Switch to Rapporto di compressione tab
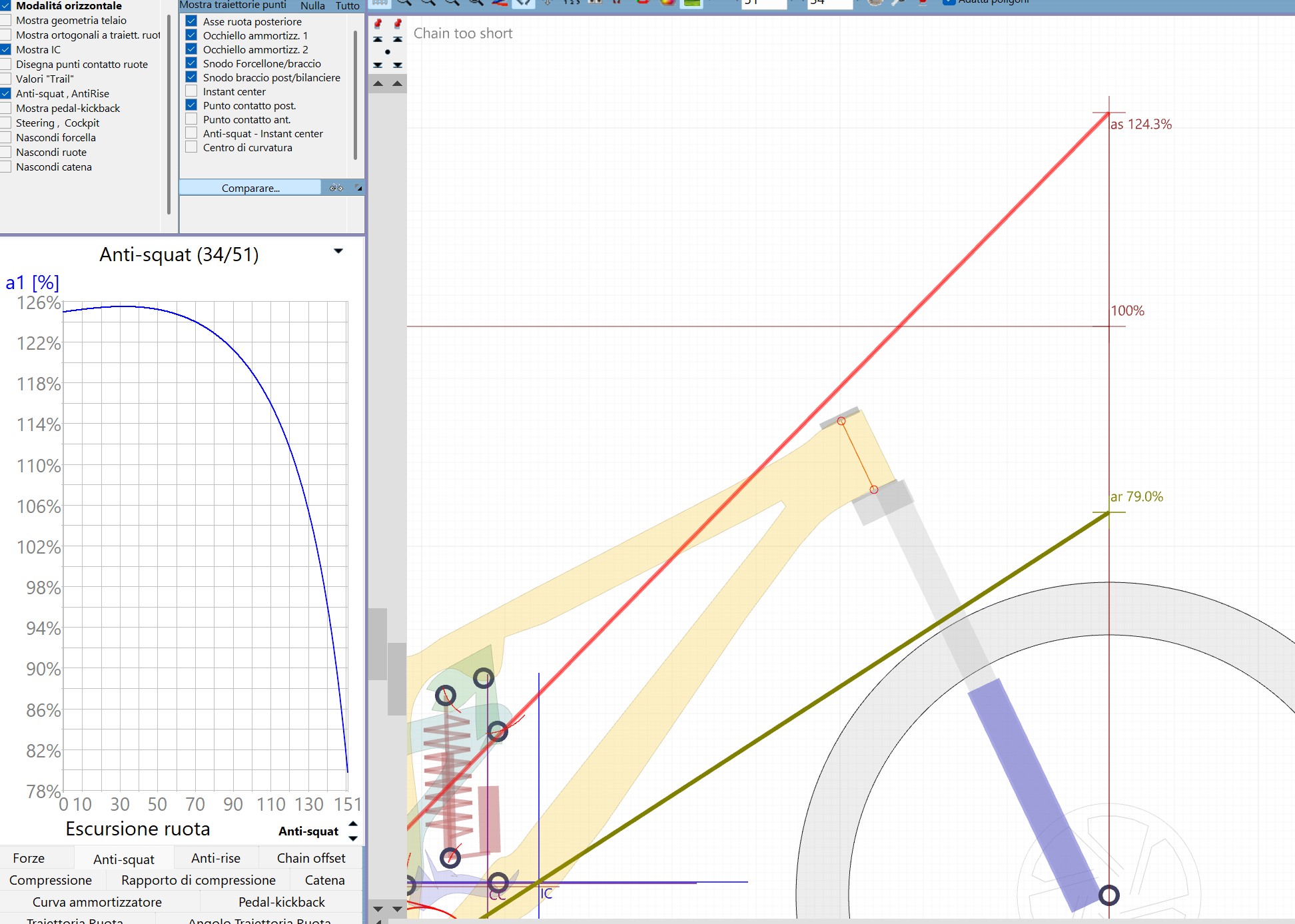The height and width of the screenshot is (924, 1295). 199,880
